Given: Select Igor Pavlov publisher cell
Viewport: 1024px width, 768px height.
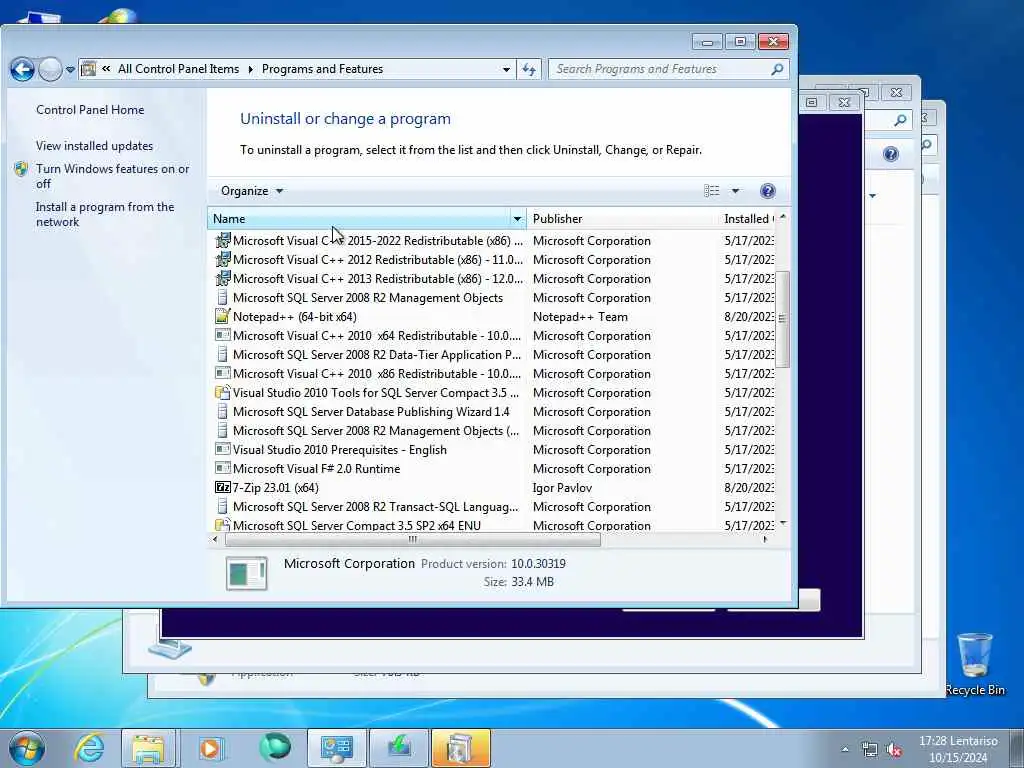Looking at the screenshot, I should pos(562,488).
